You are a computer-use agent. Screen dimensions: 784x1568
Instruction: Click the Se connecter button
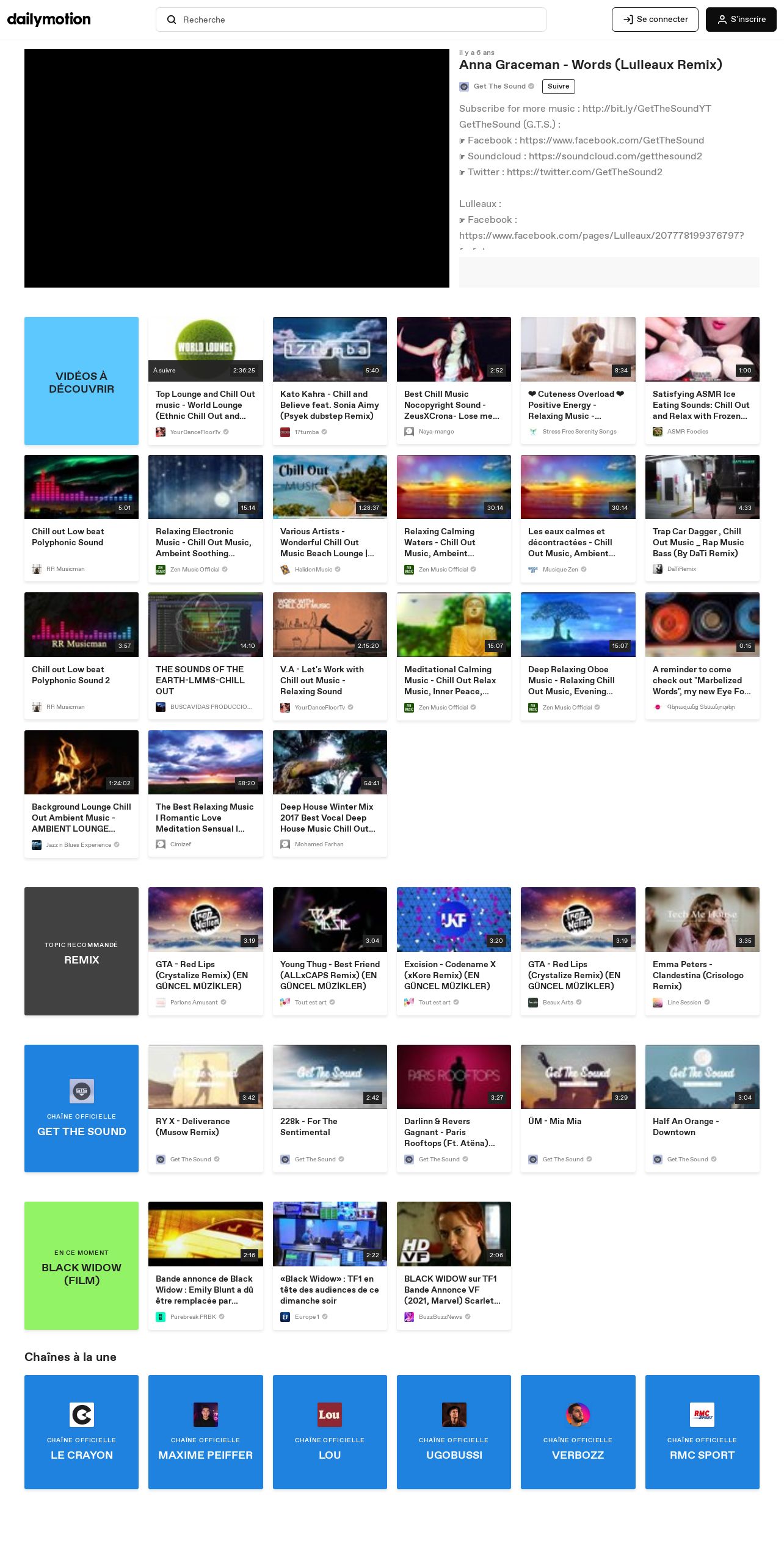point(655,20)
